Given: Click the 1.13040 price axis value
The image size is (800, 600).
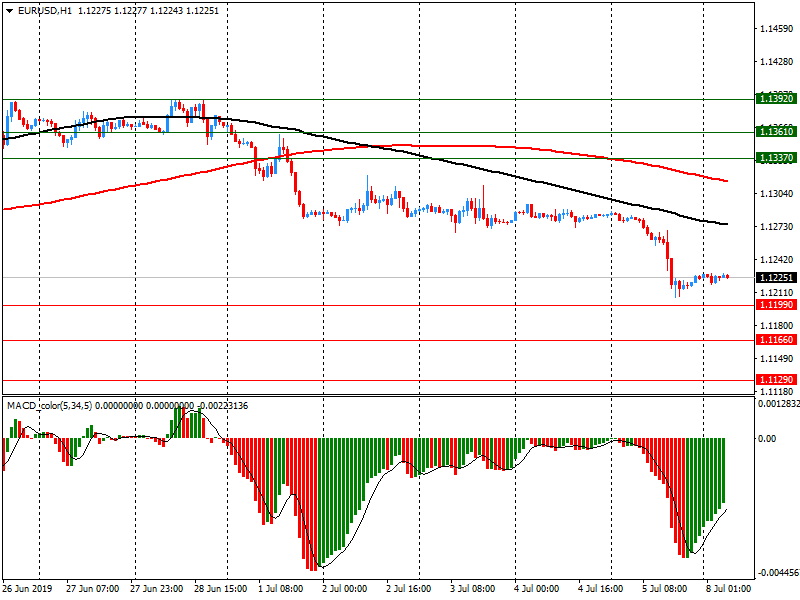Looking at the screenshot, I should tap(777, 193).
